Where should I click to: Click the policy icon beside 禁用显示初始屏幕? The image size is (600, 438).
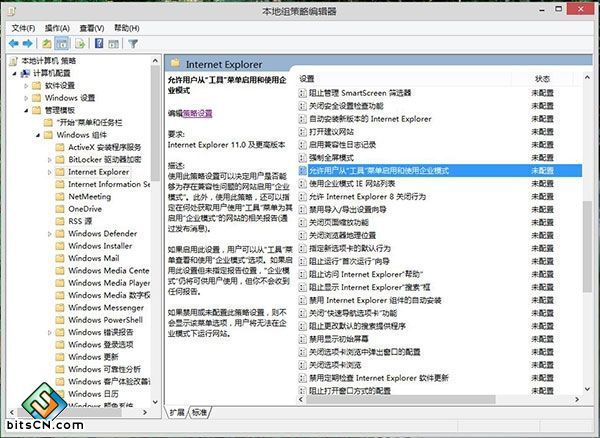tap(302, 339)
